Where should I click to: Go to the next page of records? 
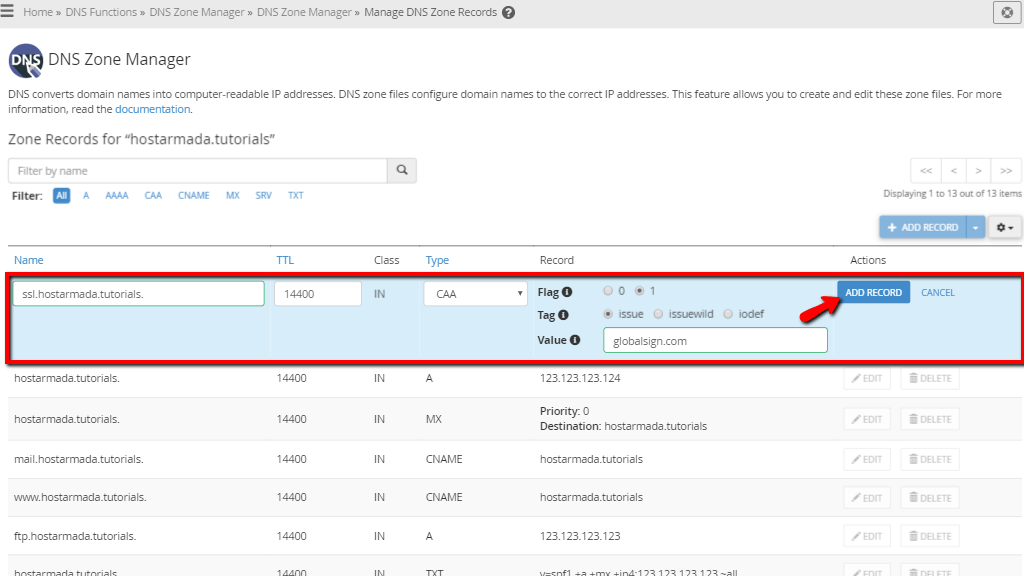978,170
